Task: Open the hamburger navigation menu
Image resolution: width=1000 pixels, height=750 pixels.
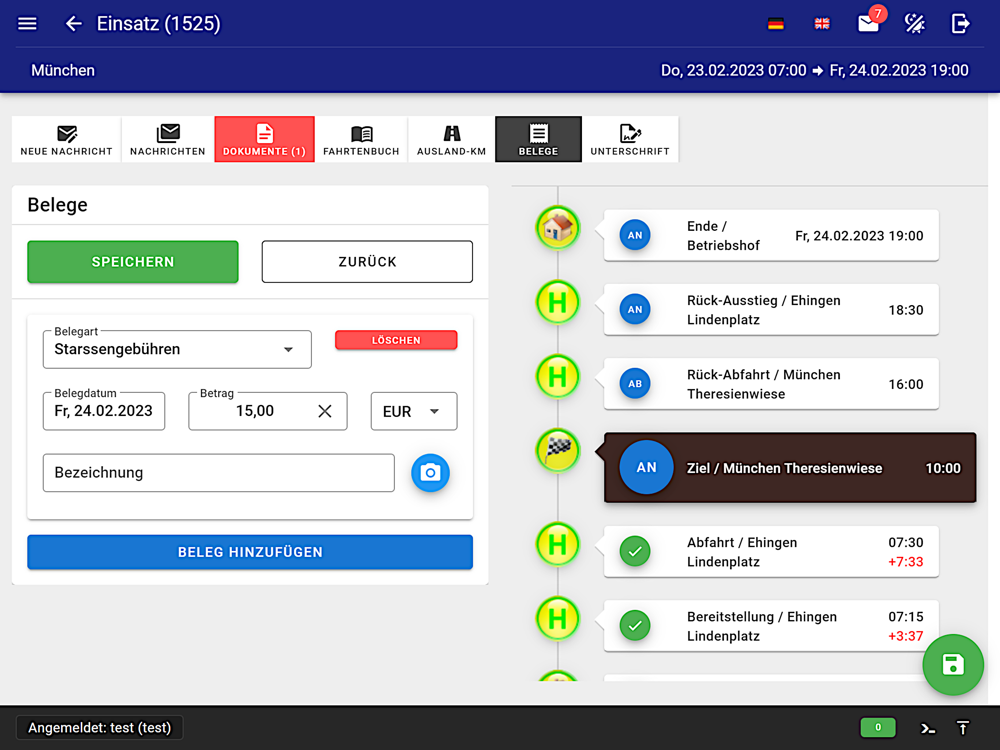Action: (x=27, y=24)
